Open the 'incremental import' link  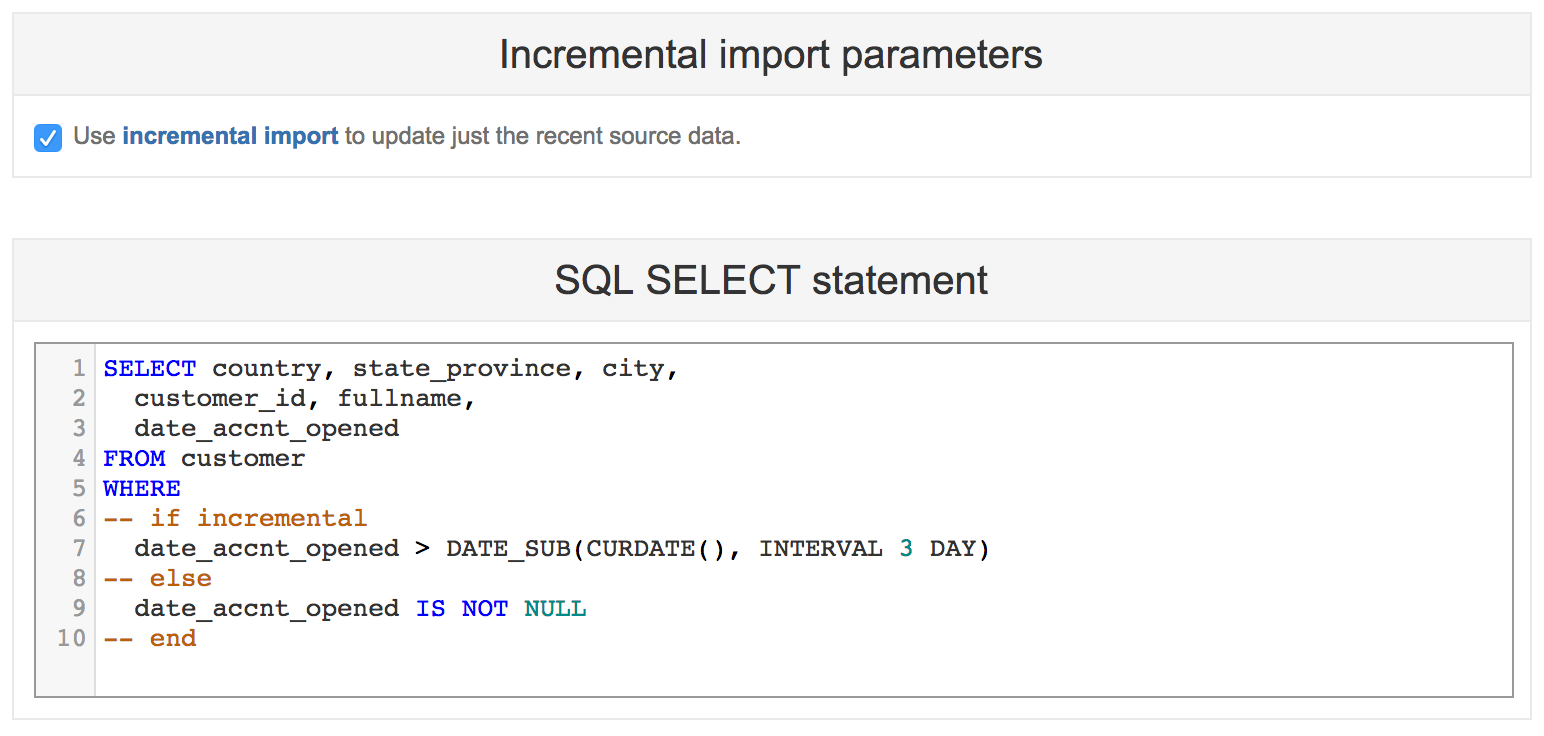click(230, 136)
